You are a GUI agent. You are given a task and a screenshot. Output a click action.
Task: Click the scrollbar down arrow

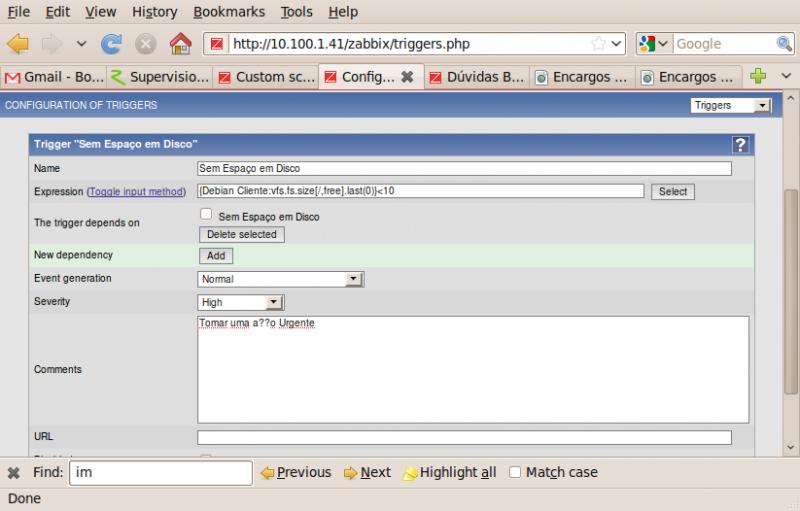pyautogui.click(x=791, y=447)
